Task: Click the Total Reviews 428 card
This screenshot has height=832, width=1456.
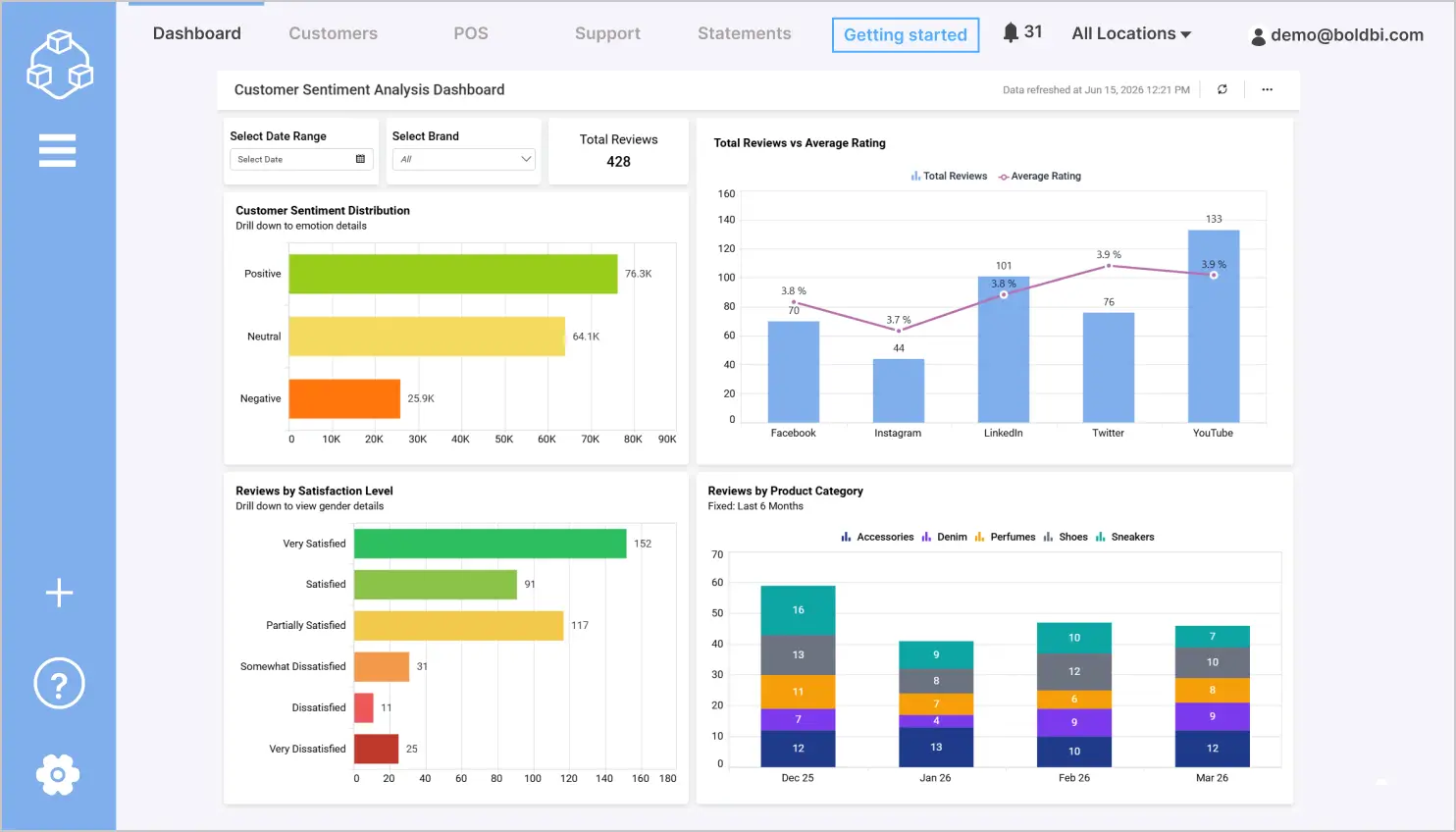Action: tap(618, 151)
